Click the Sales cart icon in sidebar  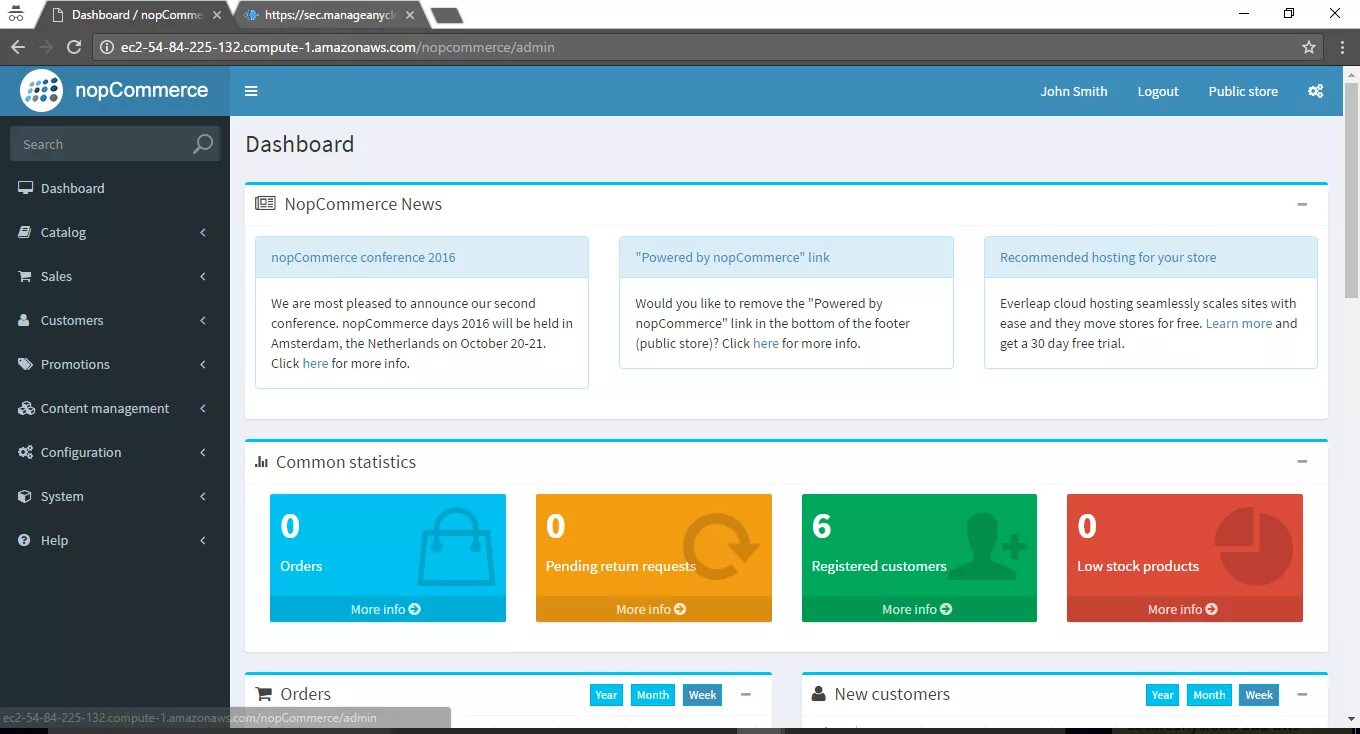24,276
